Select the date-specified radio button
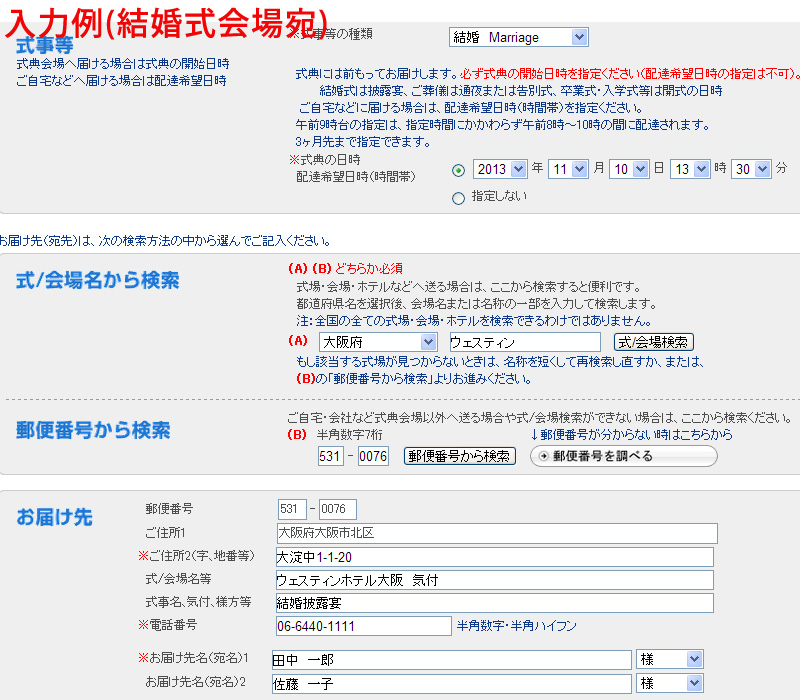 point(458,170)
